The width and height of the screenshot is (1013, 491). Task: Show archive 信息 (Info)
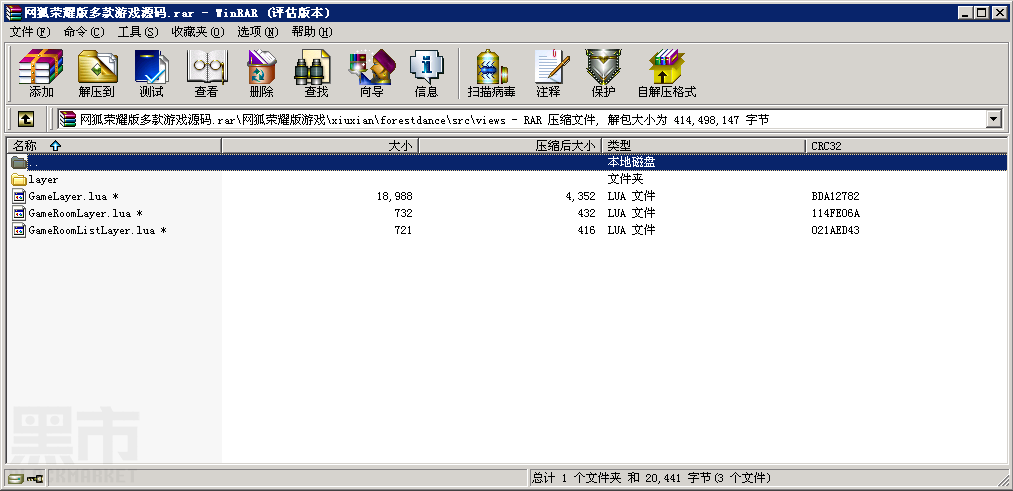[426, 73]
